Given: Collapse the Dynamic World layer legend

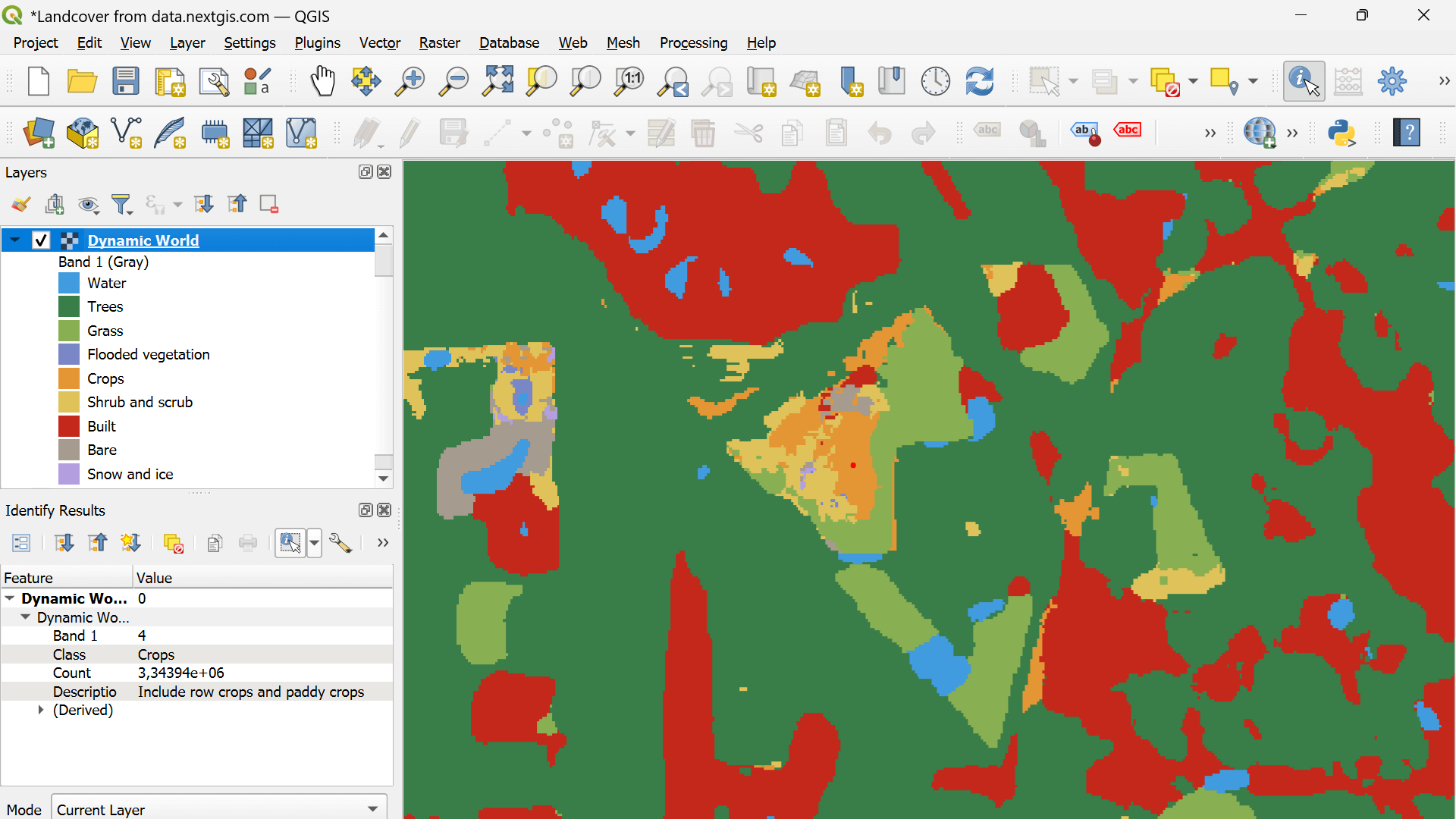Looking at the screenshot, I should [x=14, y=240].
